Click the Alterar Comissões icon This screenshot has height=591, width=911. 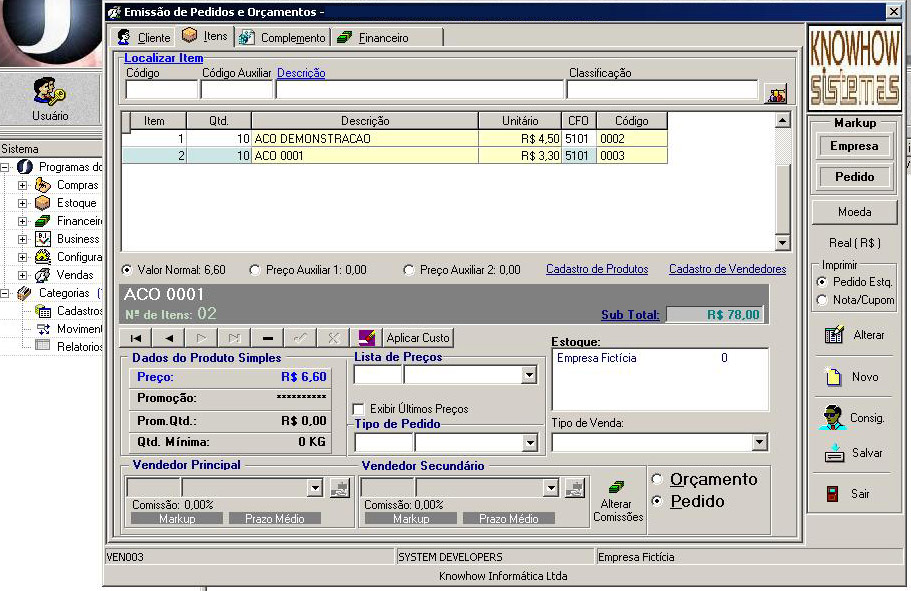point(617,488)
